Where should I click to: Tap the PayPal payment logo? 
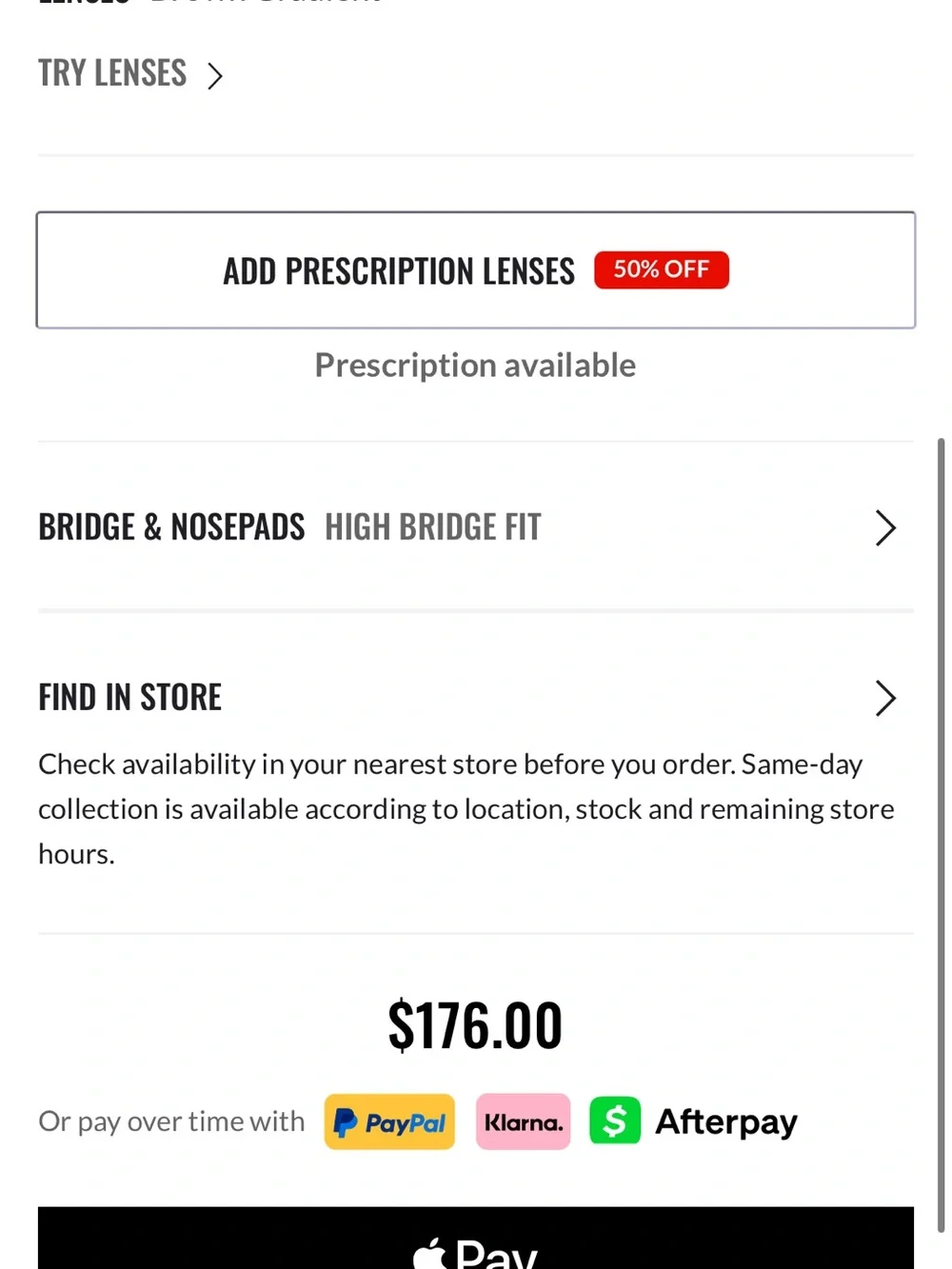point(389,1121)
